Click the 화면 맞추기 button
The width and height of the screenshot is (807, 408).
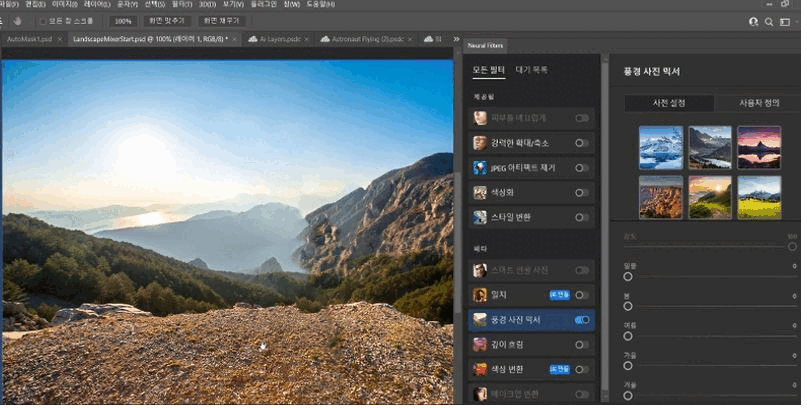(166, 21)
